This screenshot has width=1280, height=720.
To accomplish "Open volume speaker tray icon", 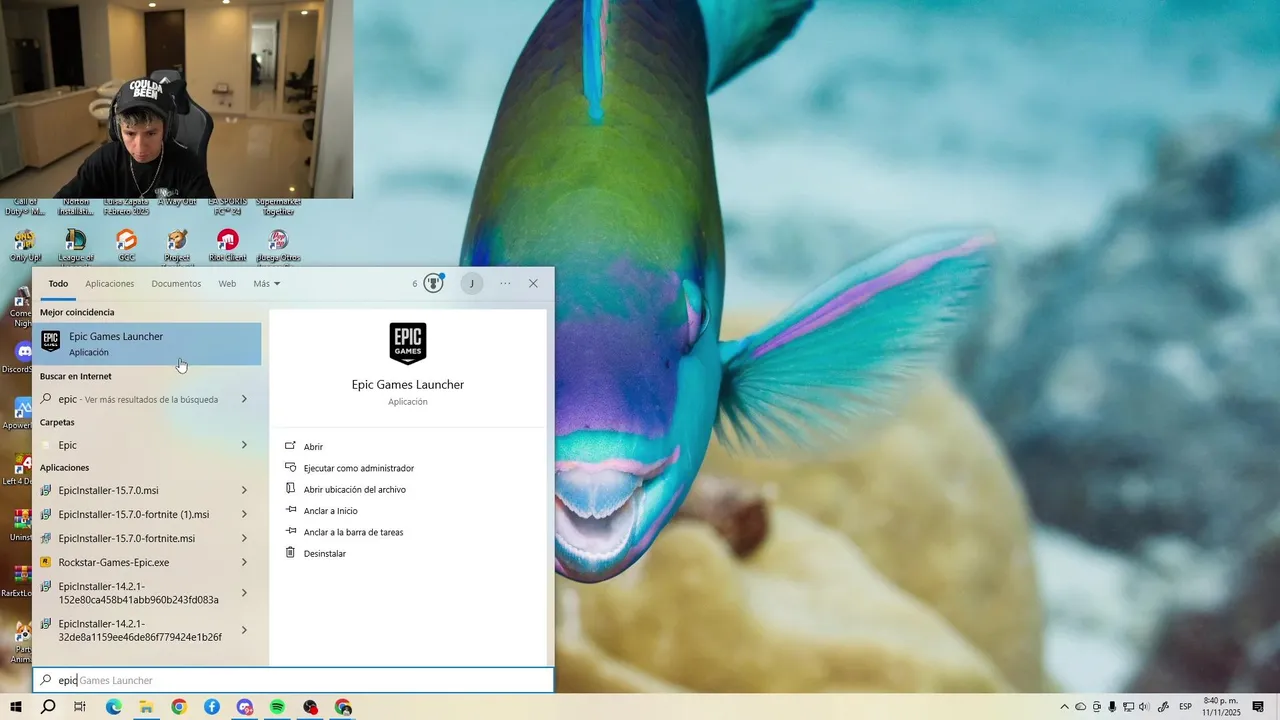I will coord(1144,707).
